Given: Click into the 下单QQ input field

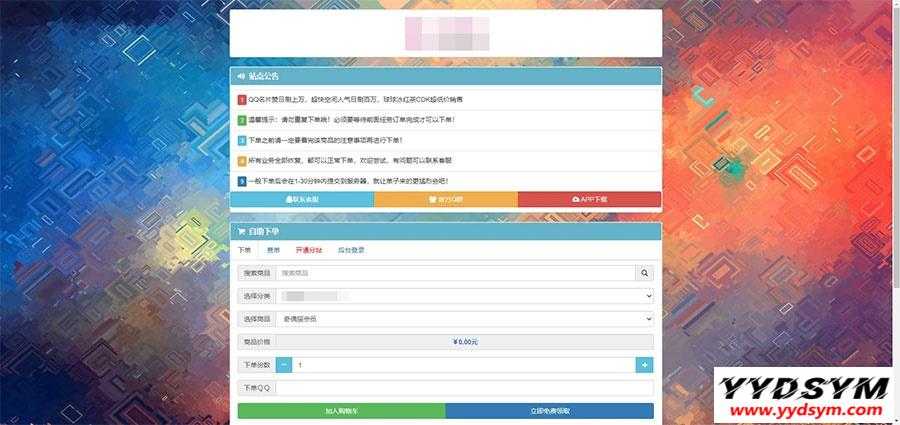Looking at the screenshot, I should (464, 388).
